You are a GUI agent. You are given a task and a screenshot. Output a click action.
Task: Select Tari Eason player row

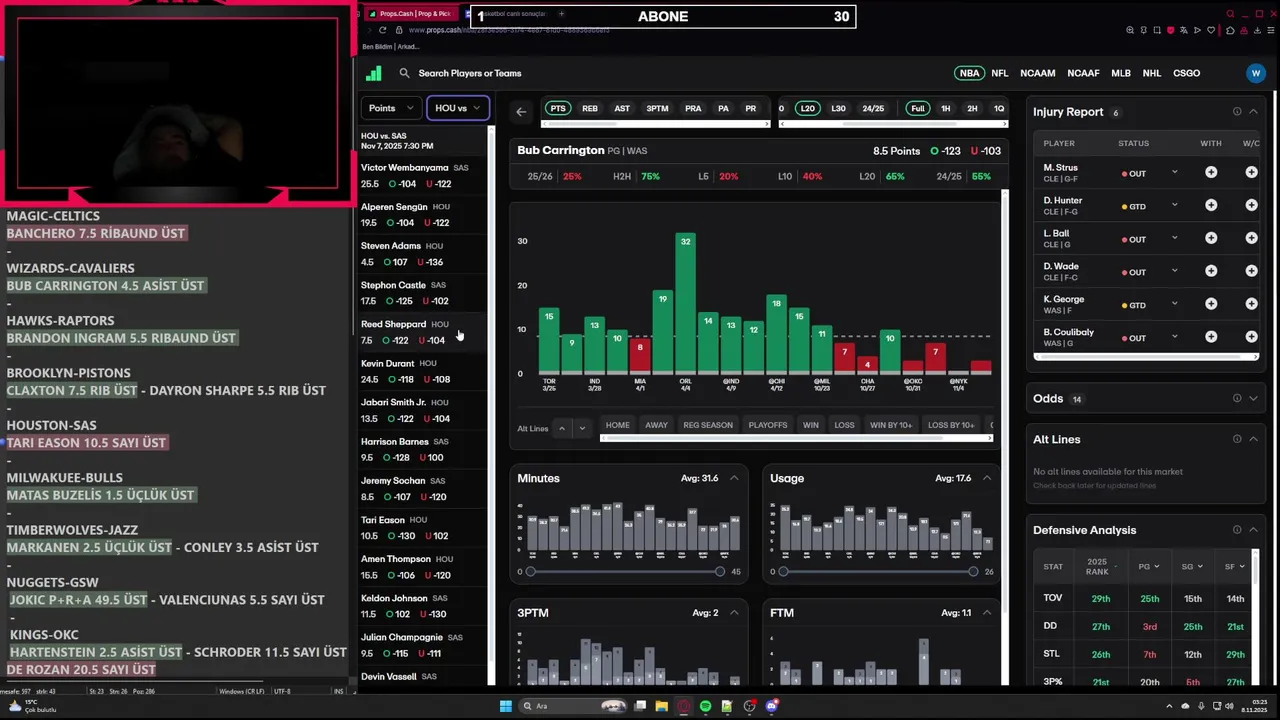click(x=424, y=528)
